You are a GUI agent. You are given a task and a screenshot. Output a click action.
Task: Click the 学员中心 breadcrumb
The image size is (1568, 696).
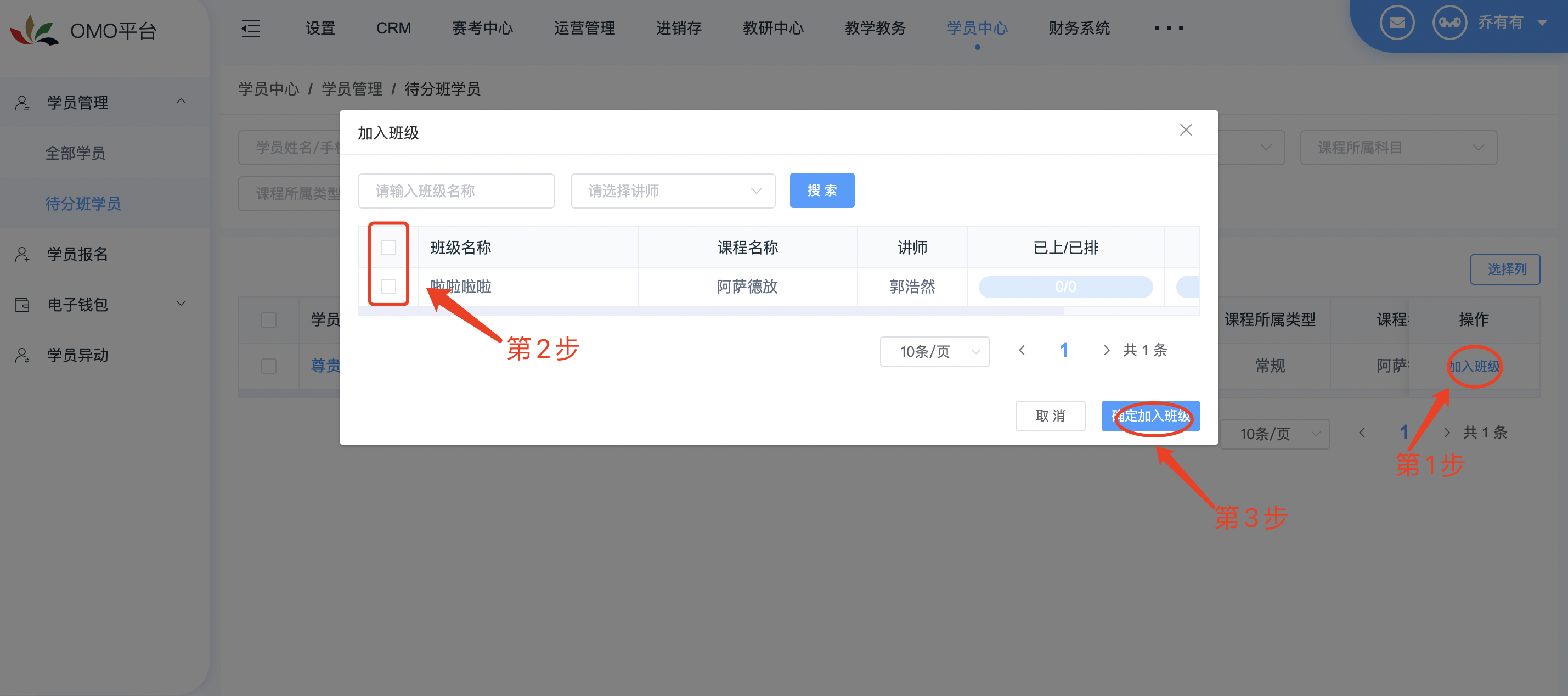(x=269, y=89)
